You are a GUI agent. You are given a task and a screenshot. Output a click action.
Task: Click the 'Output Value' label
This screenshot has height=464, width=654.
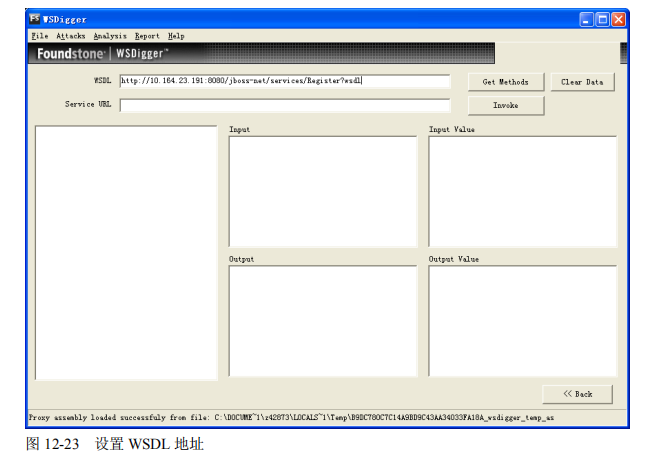point(454,259)
